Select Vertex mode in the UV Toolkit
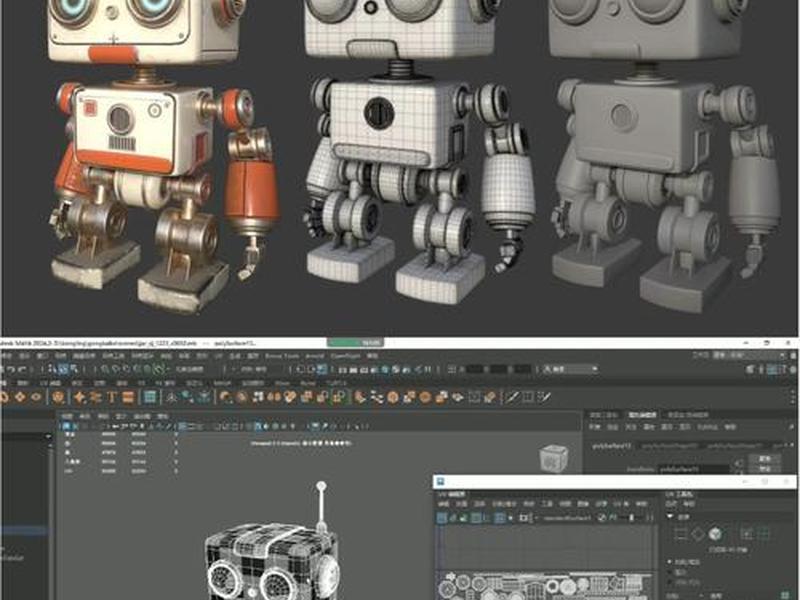This screenshot has height=600, width=800. click(680, 534)
